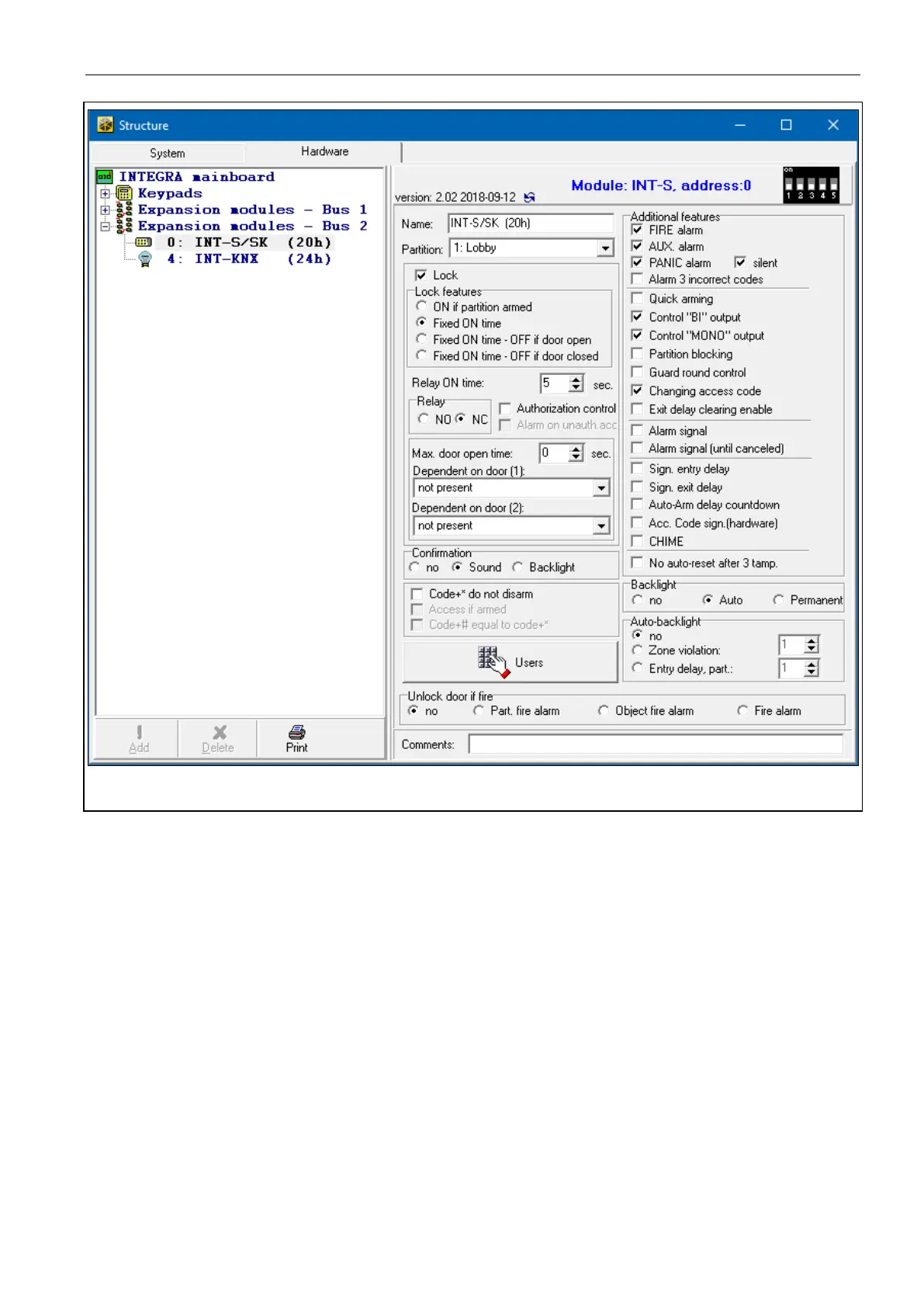This screenshot has height=1307, width=924.
Task: Enable the Quick arming checkbox
Action: click(637, 299)
